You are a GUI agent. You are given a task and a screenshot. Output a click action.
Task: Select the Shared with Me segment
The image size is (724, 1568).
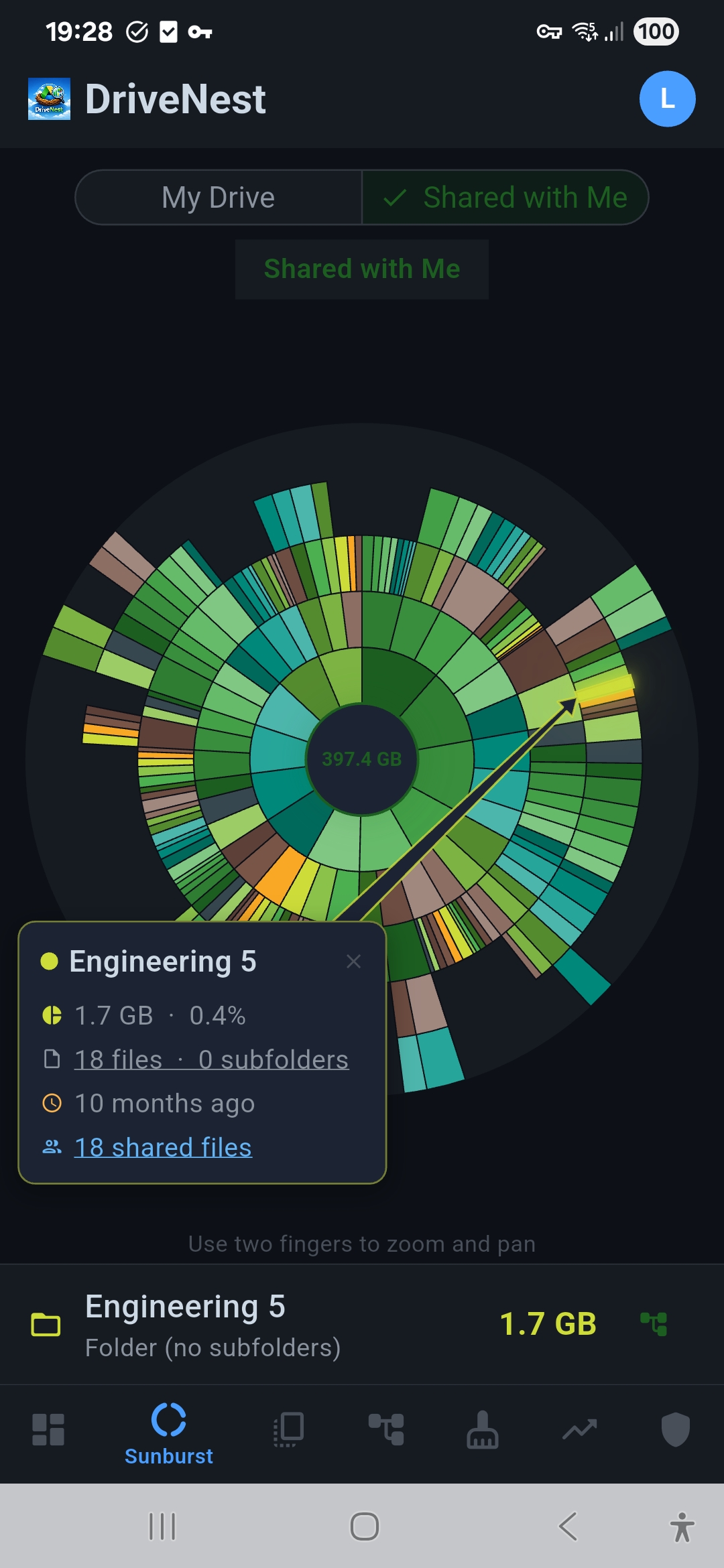[505, 198]
